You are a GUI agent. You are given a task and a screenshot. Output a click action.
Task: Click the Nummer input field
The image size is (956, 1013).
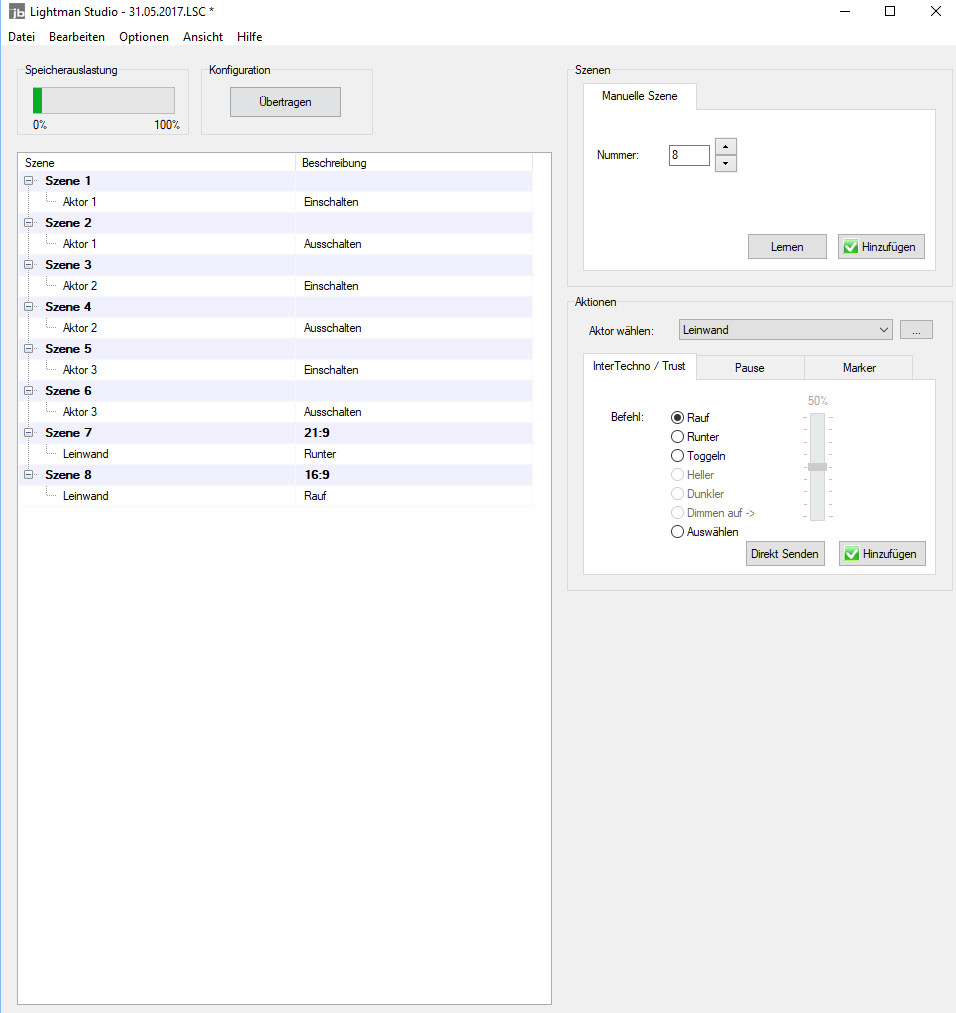point(689,156)
